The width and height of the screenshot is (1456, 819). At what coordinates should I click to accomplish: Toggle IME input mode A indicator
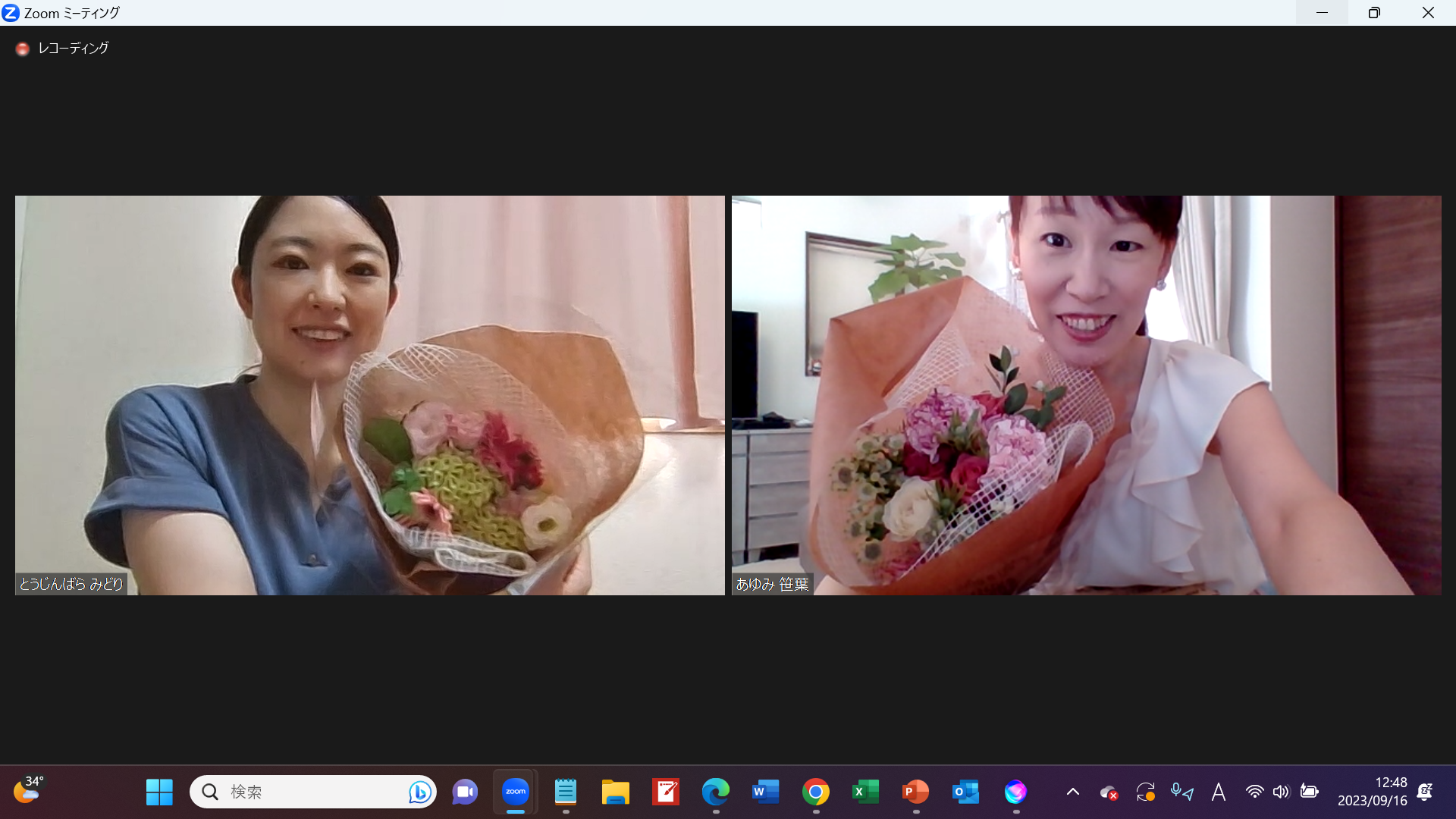click(x=1219, y=792)
